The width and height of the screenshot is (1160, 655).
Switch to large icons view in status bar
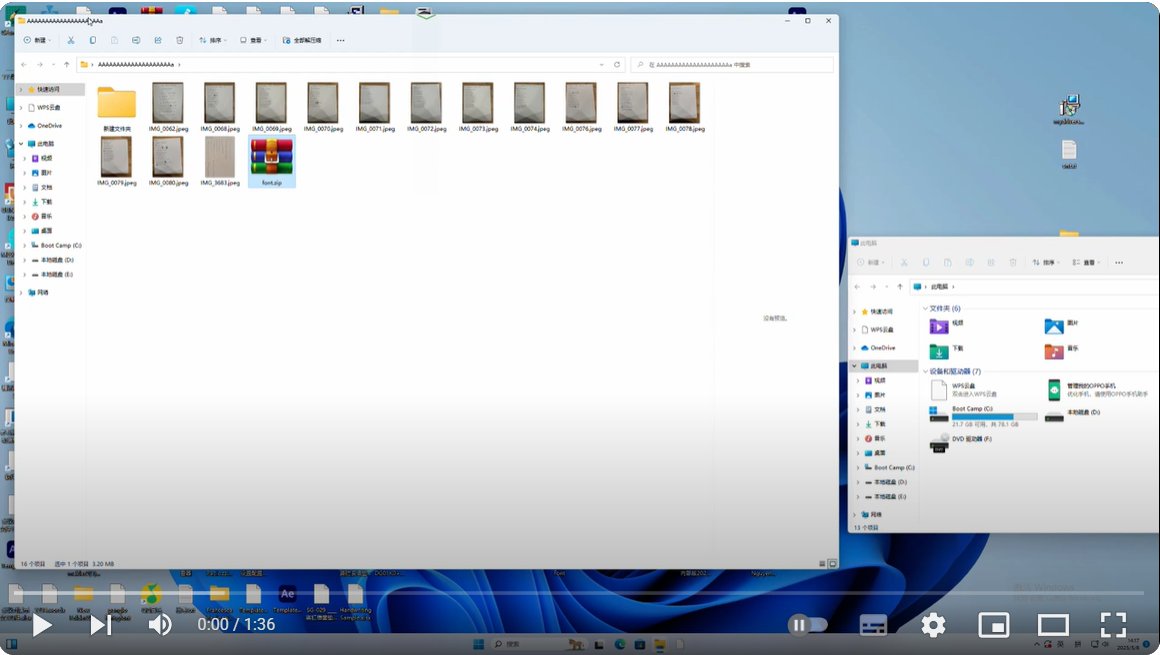point(832,564)
